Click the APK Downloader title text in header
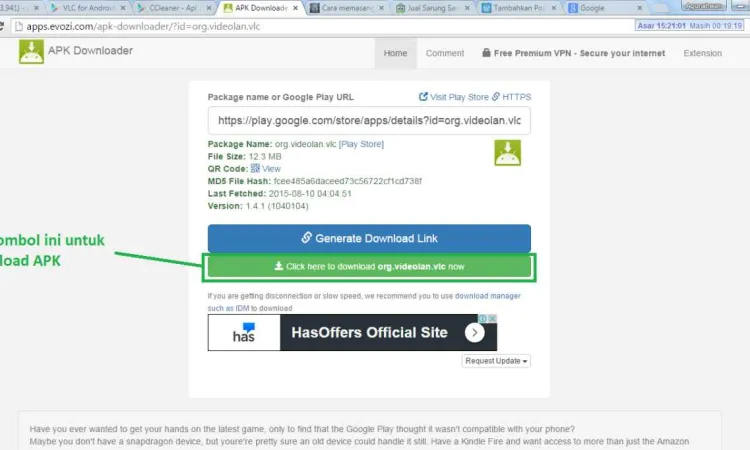 [90, 51]
